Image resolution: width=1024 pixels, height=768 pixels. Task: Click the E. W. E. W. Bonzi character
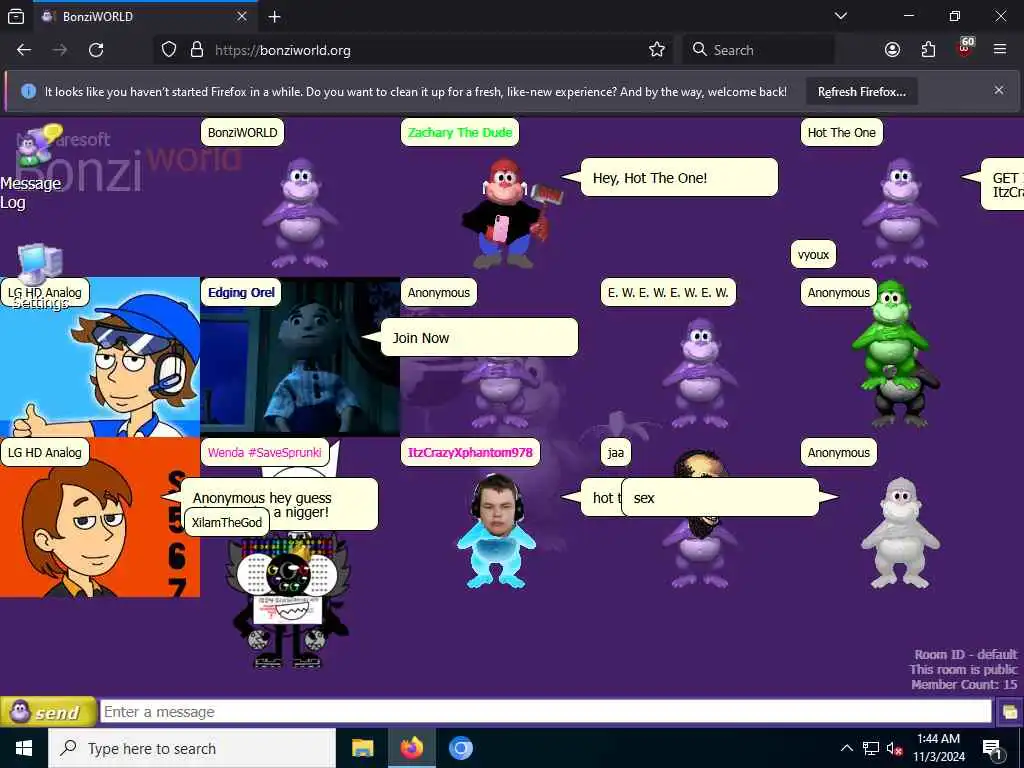tap(700, 373)
